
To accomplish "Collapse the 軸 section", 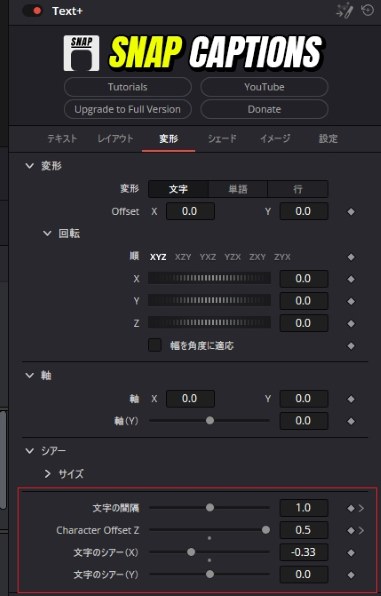I will pos(29,375).
